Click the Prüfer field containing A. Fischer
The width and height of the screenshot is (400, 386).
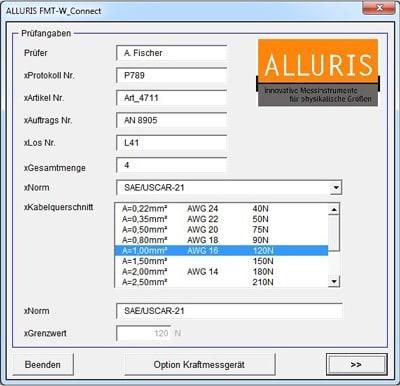click(x=171, y=53)
